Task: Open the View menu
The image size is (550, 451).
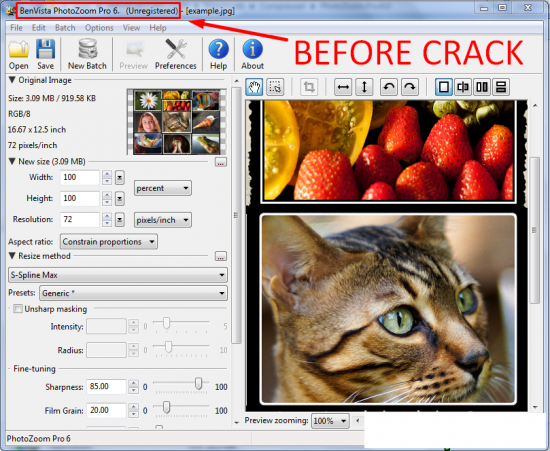Action: [132, 28]
